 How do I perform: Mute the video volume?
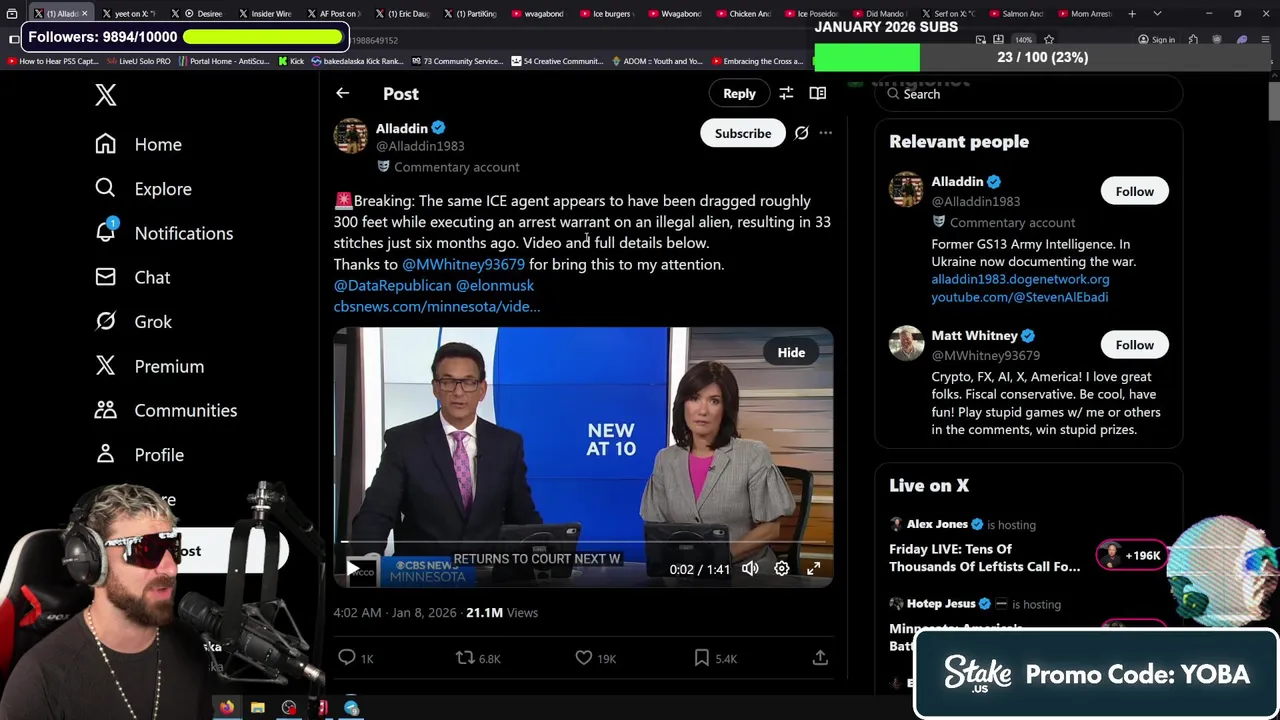tap(750, 569)
